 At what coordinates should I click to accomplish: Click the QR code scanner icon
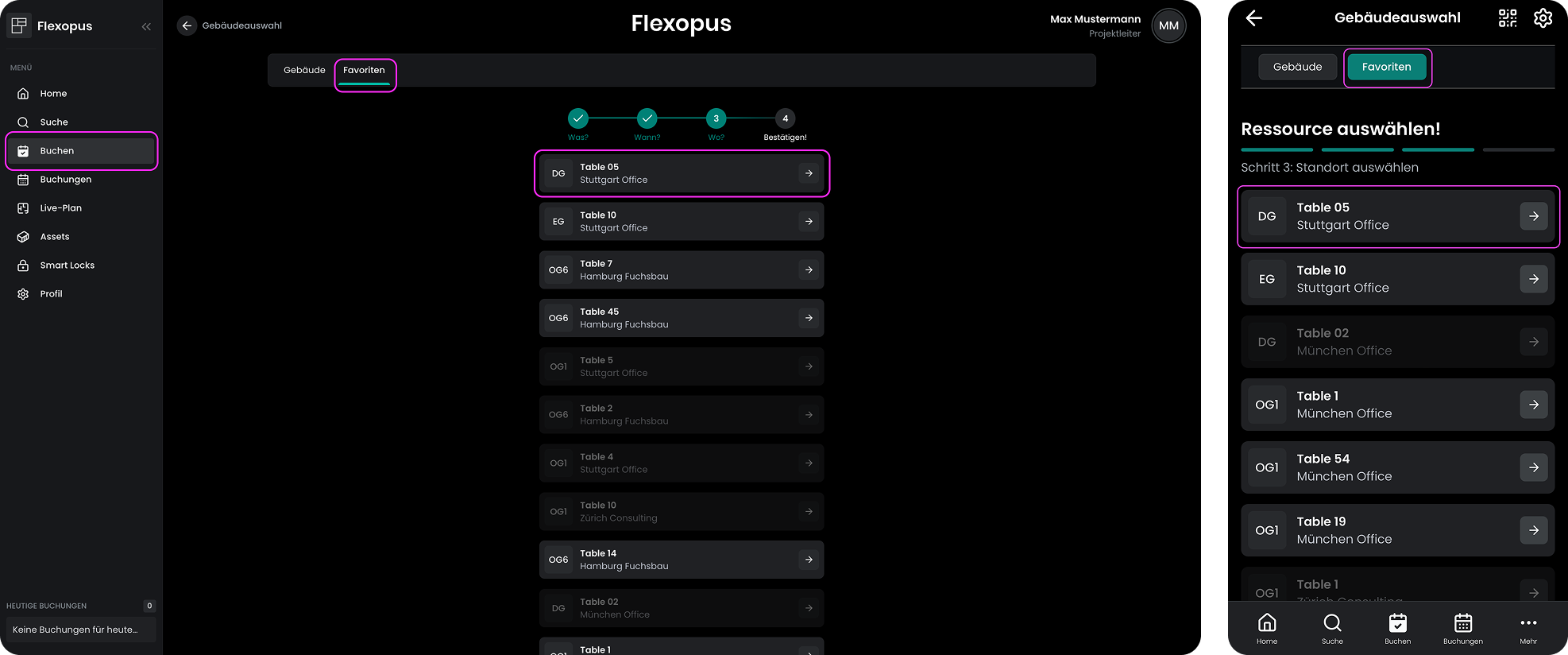click(x=1507, y=18)
